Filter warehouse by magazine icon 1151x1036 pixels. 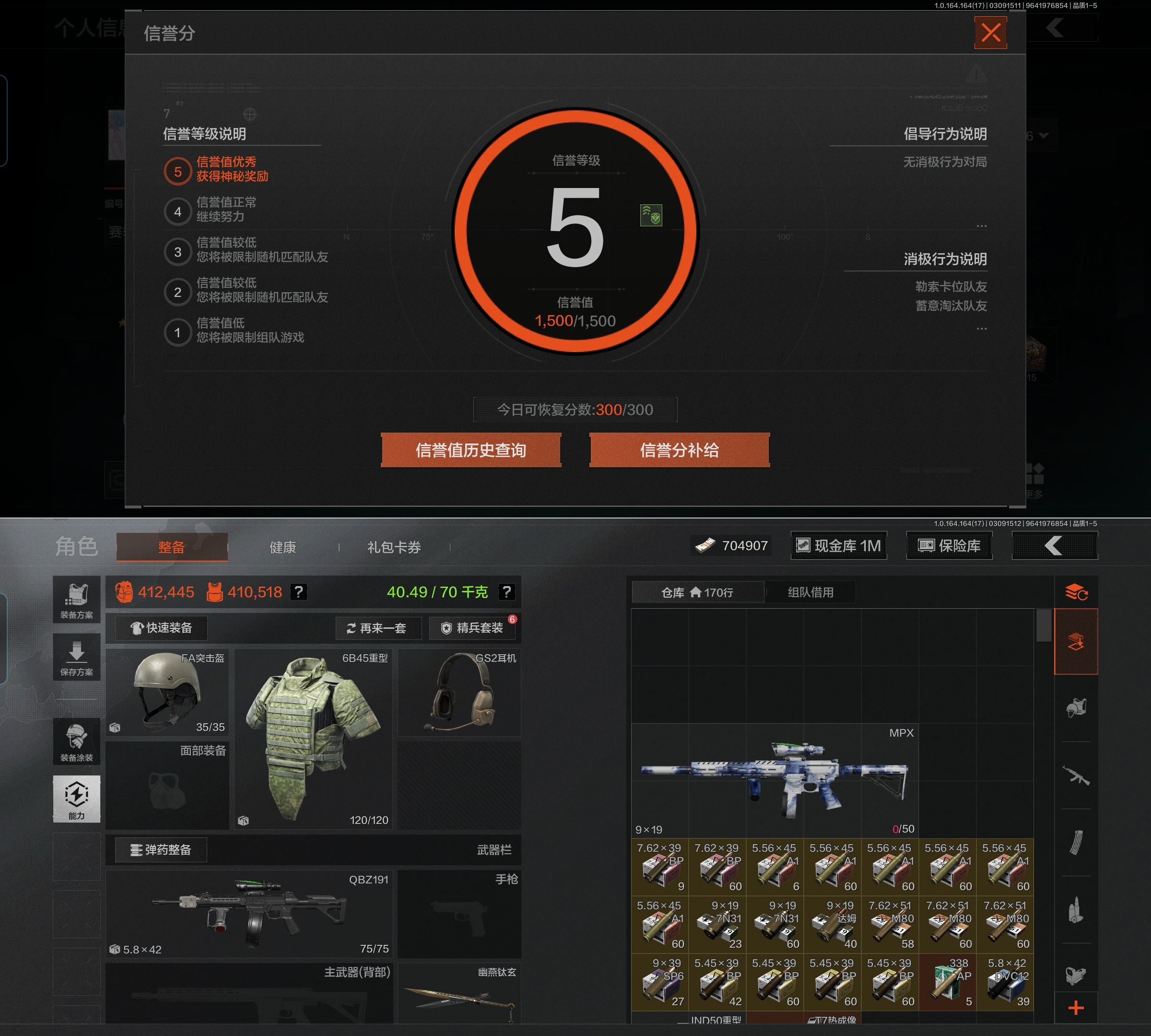click(1076, 842)
